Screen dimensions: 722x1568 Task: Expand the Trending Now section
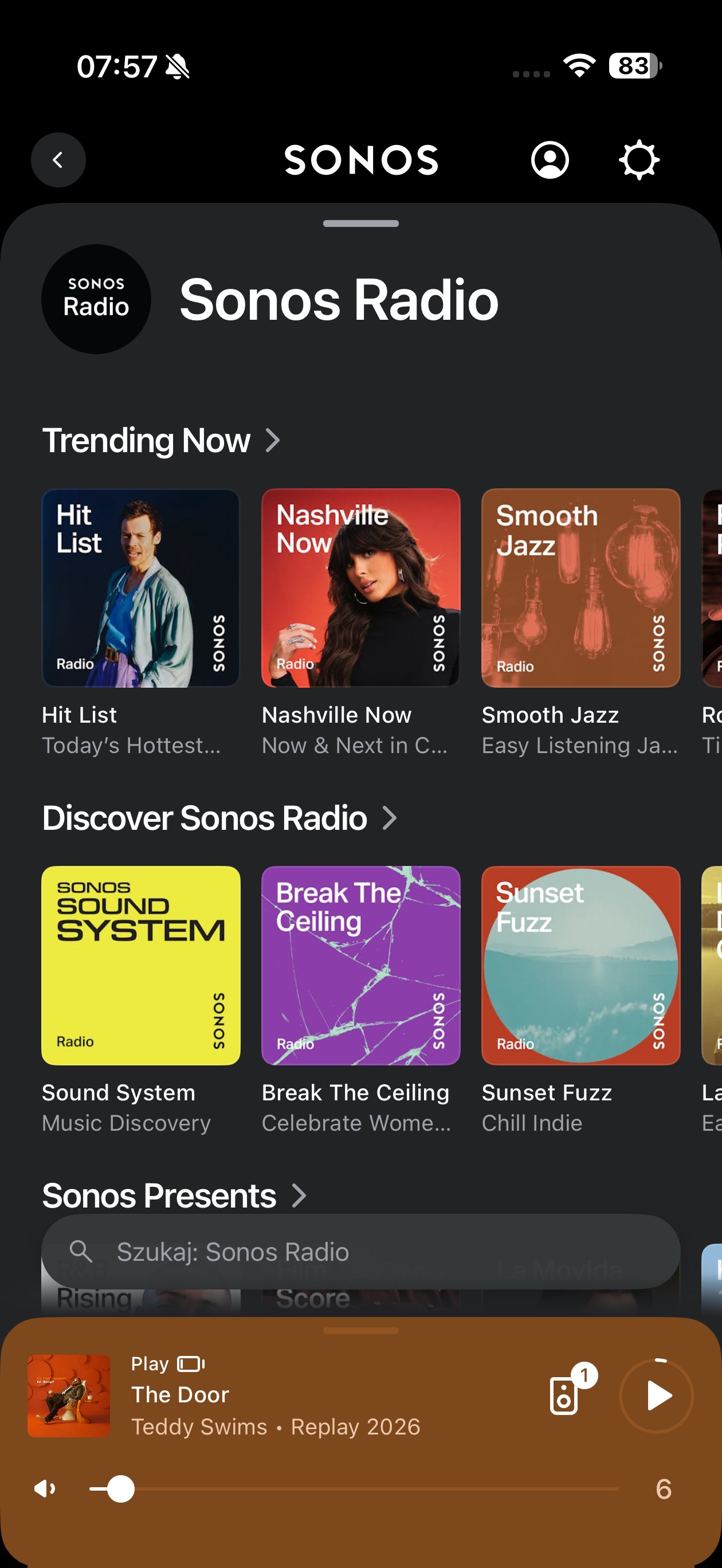pyautogui.click(x=273, y=440)
